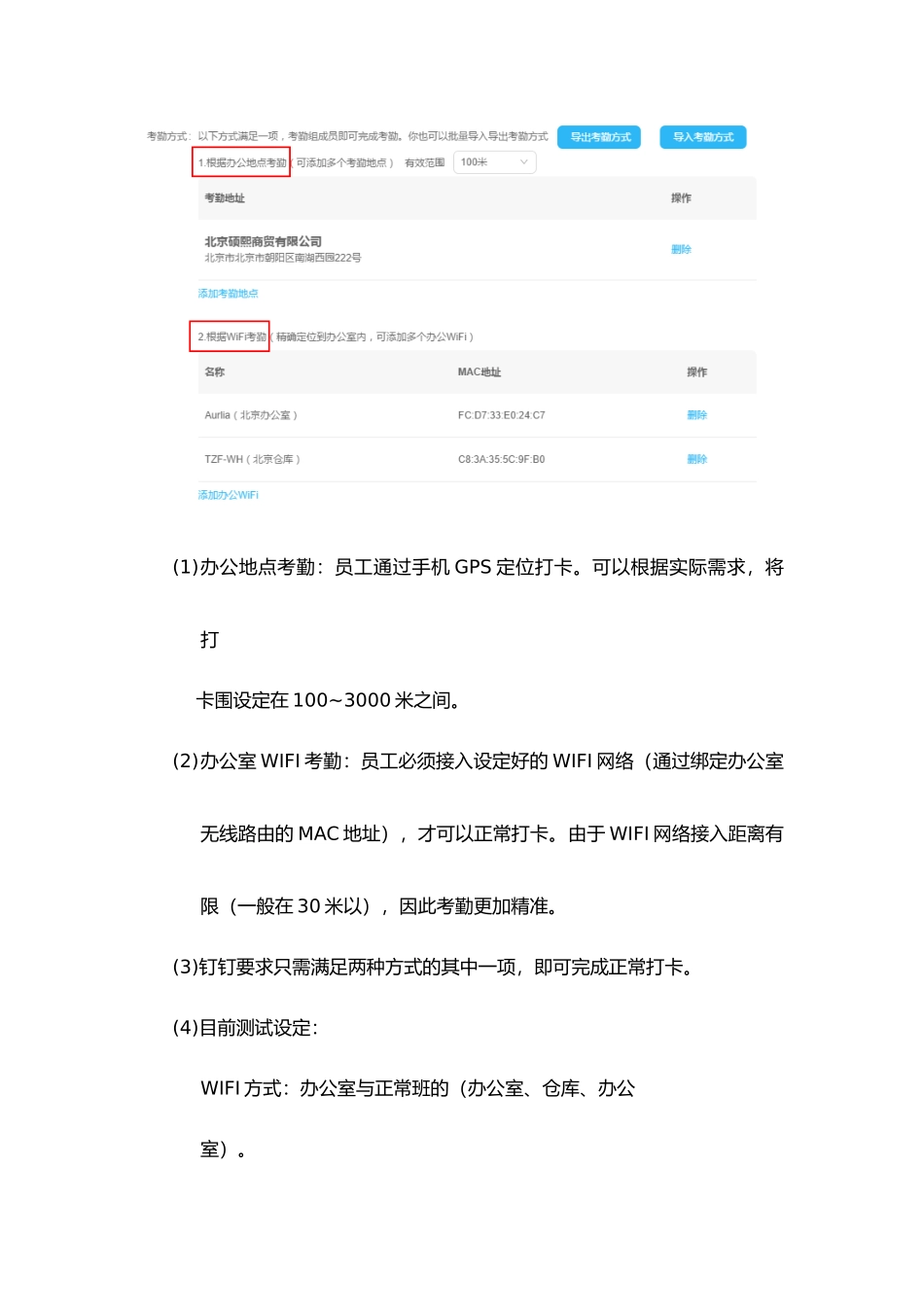Click the address 北京市北京市朝阳区南湖西园222号
This screenshot has height=1307, width=924.
(x=283, y=258)
